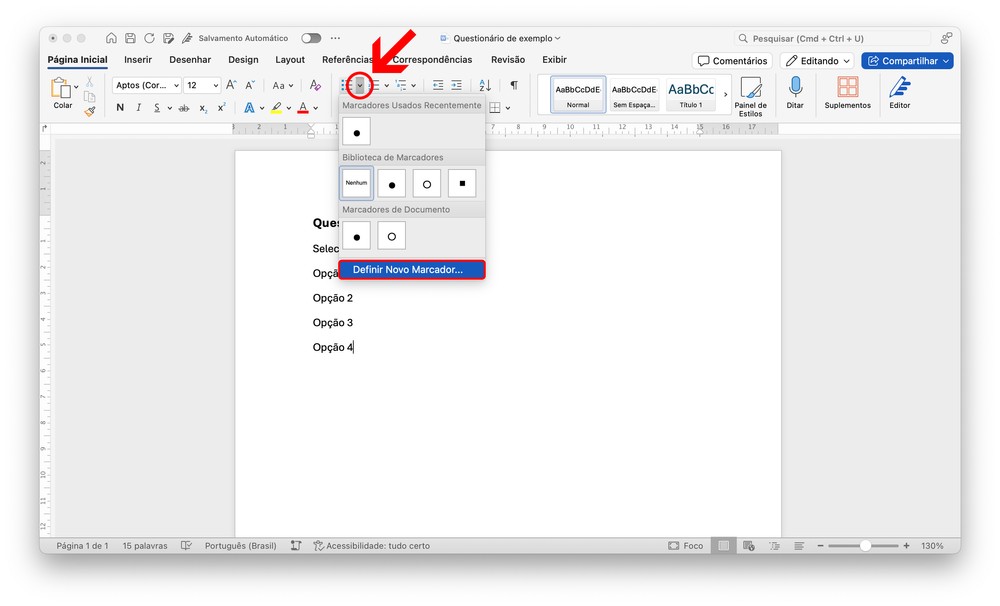Click the save disk icon in title bar
1000x606 pixels.
[x=130, y=38]
